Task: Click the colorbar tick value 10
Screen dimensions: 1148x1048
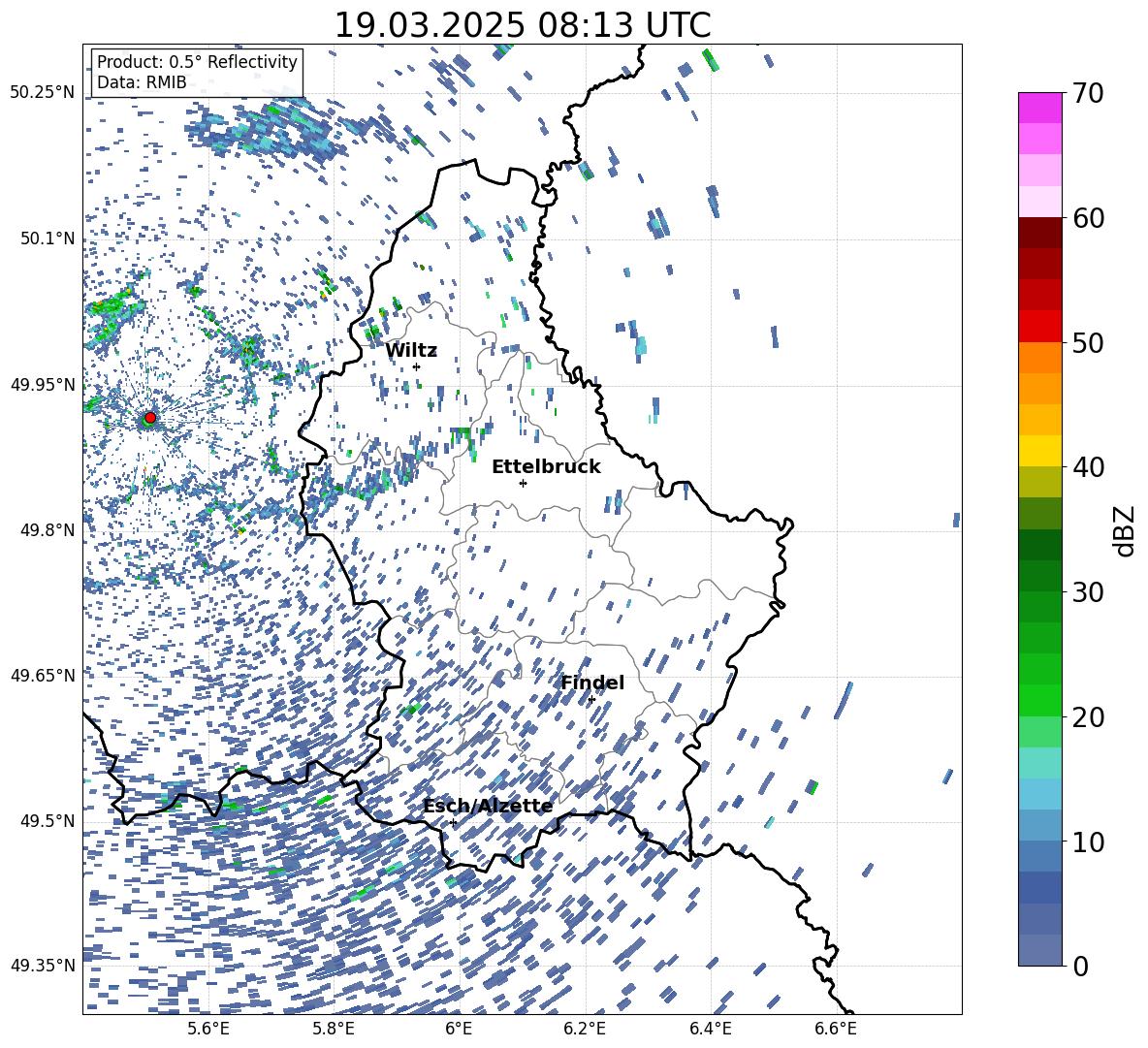Action: tap(1088, 842)
